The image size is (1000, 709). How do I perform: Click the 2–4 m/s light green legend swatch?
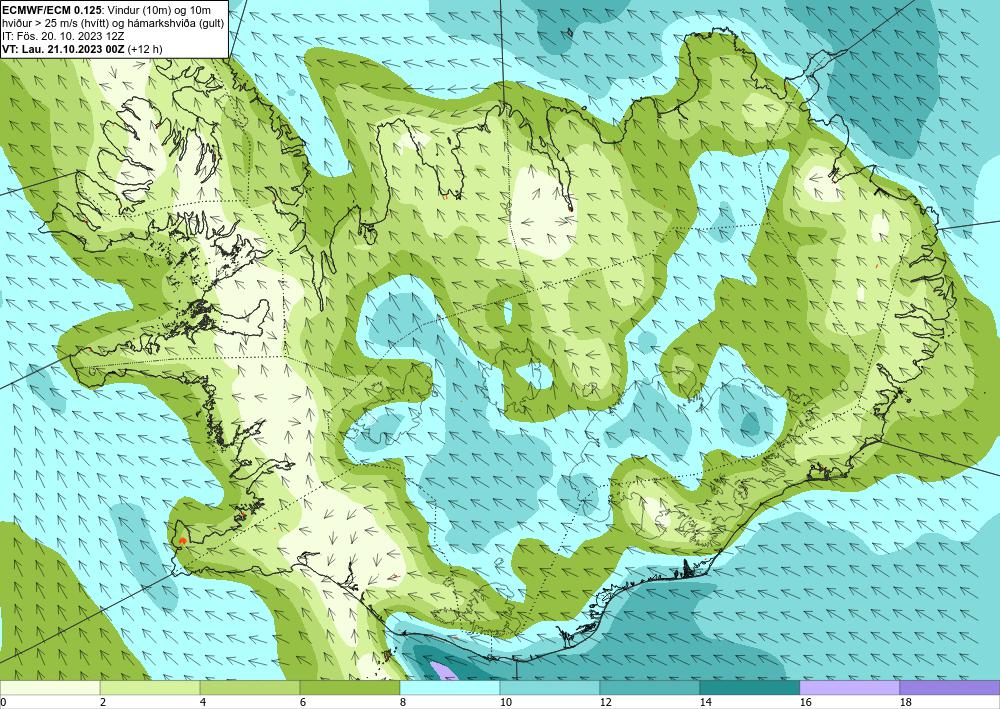[150, 687]
